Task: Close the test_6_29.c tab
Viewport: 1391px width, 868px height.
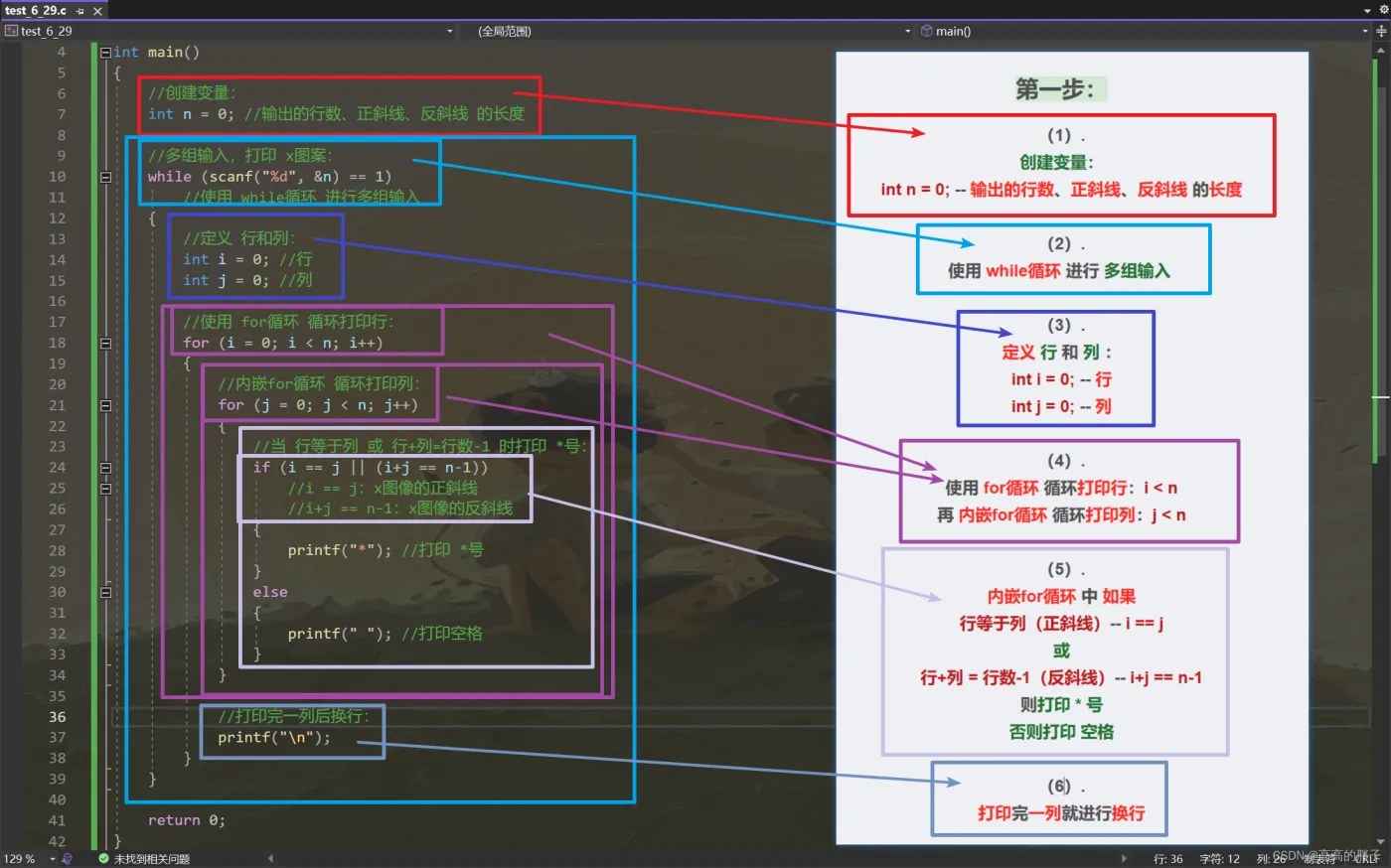Action: click(97, 11)
